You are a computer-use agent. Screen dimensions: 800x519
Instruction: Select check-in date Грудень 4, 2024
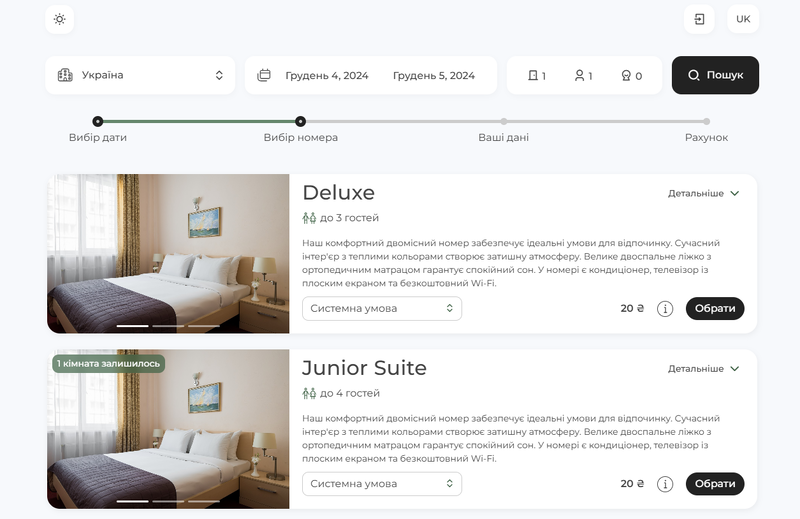click(x=327, y=75)
